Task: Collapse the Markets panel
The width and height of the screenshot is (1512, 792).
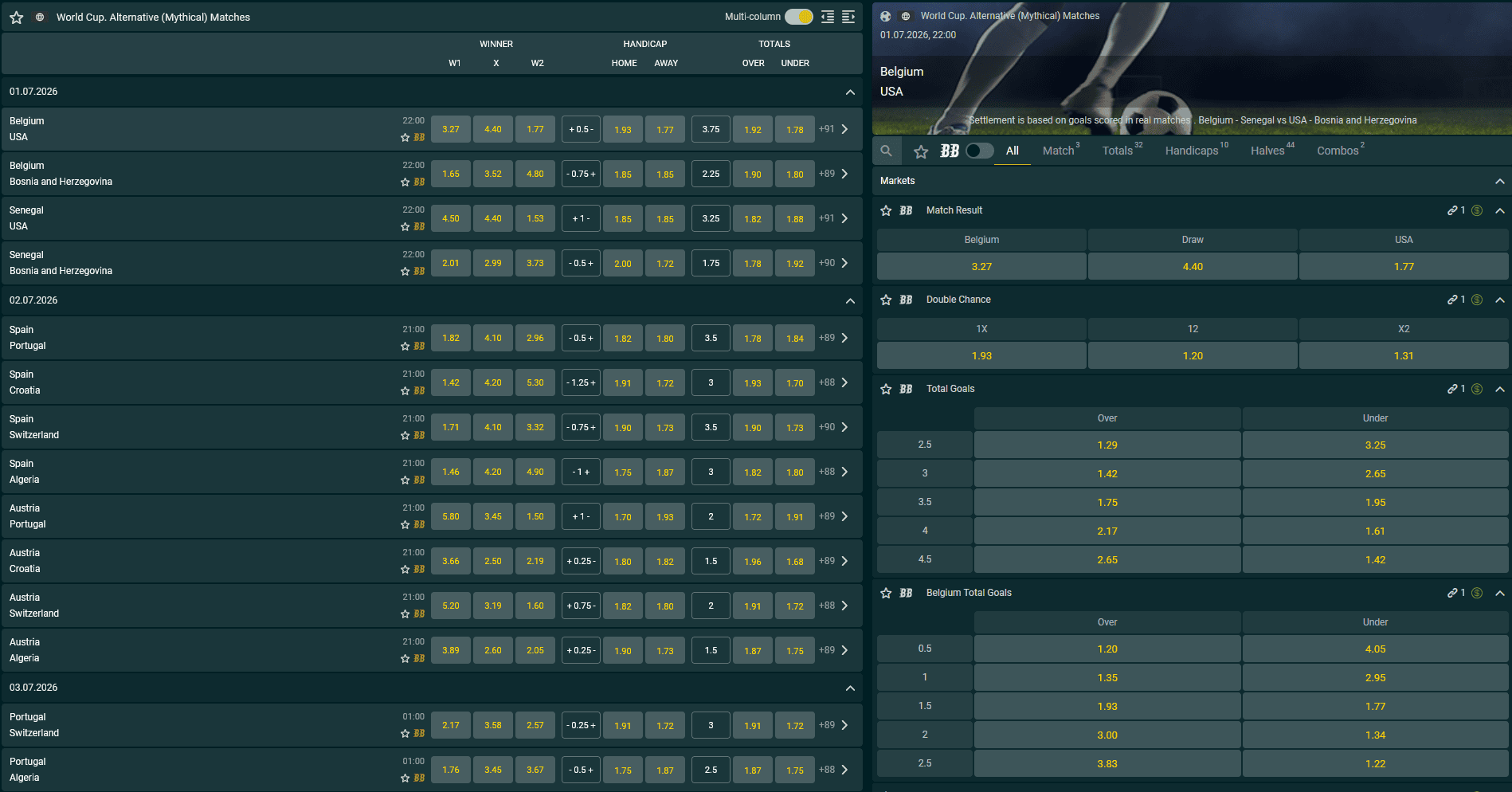Action: point(1500,182)
